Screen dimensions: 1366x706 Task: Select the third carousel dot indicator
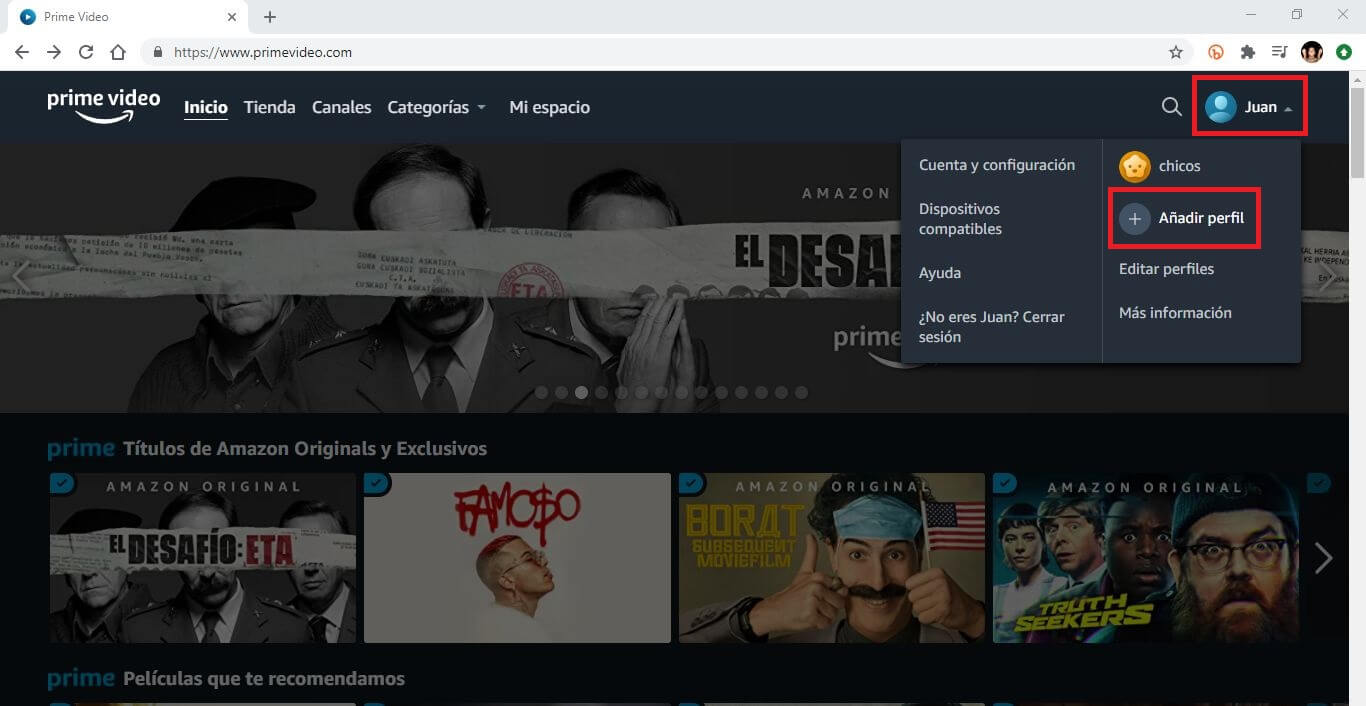[x=581, y=392]
